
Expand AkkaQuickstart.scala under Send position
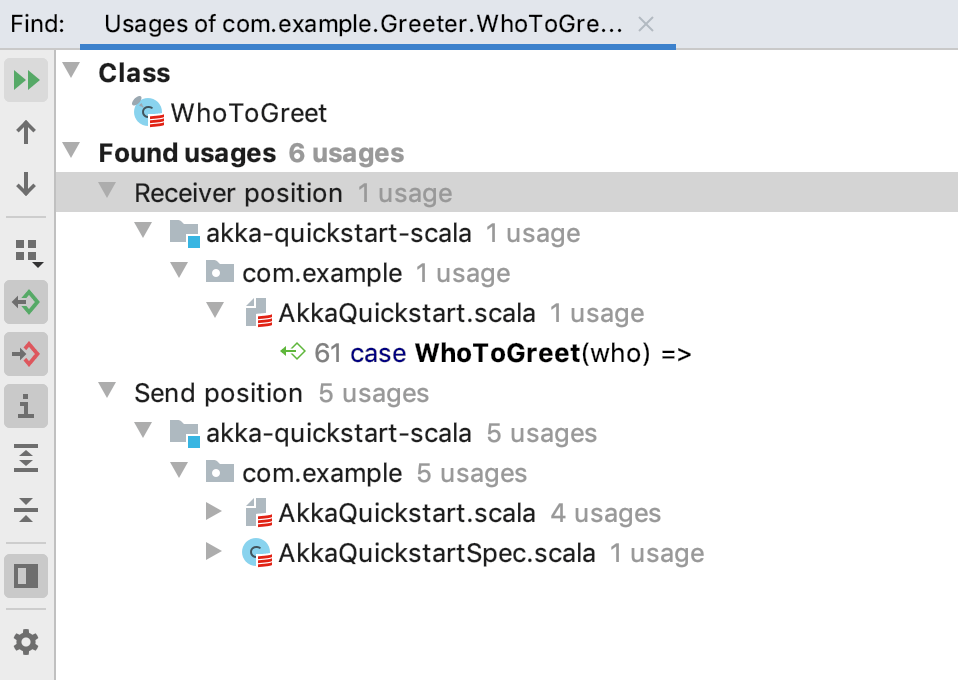213,512
